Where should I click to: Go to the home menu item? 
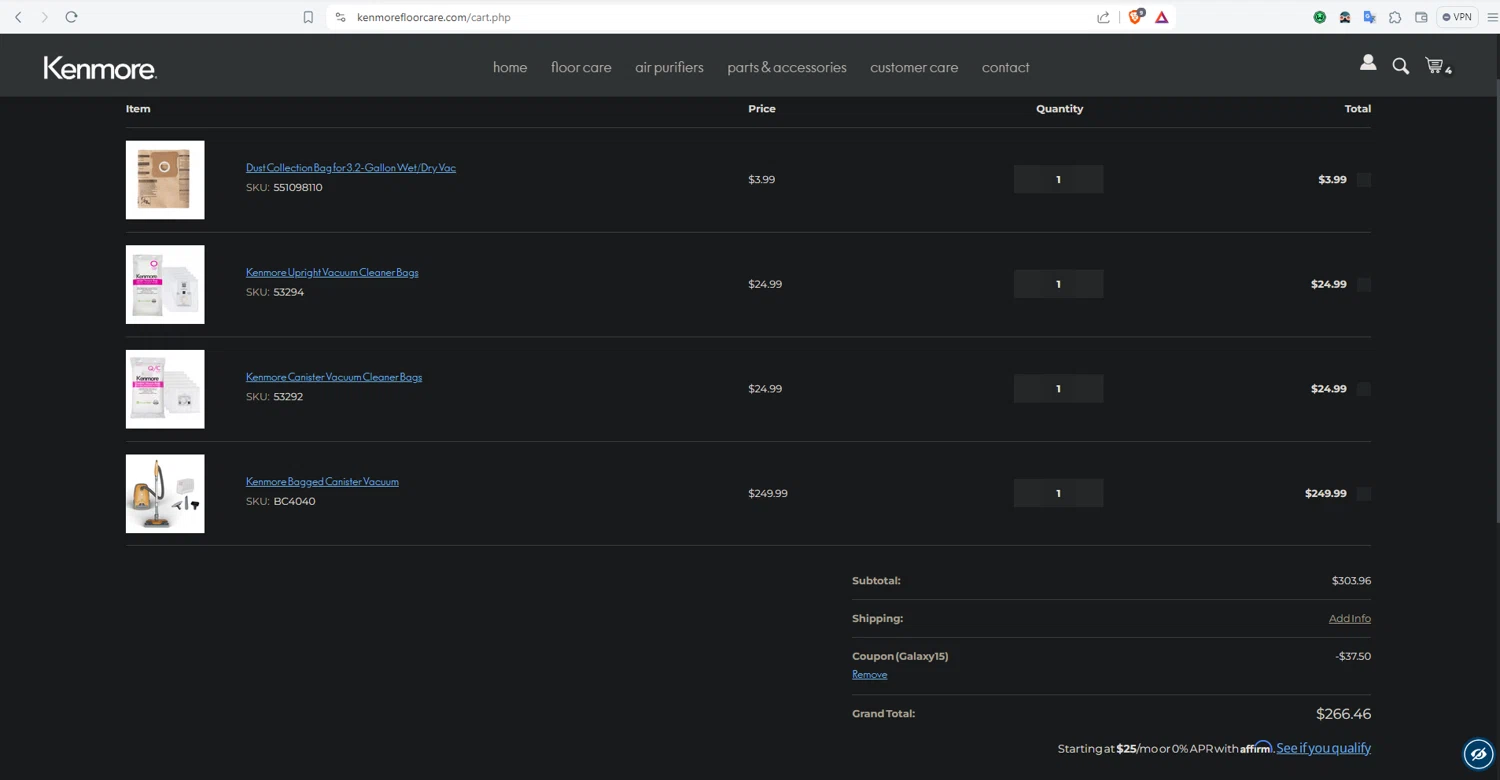pos(510,67)
